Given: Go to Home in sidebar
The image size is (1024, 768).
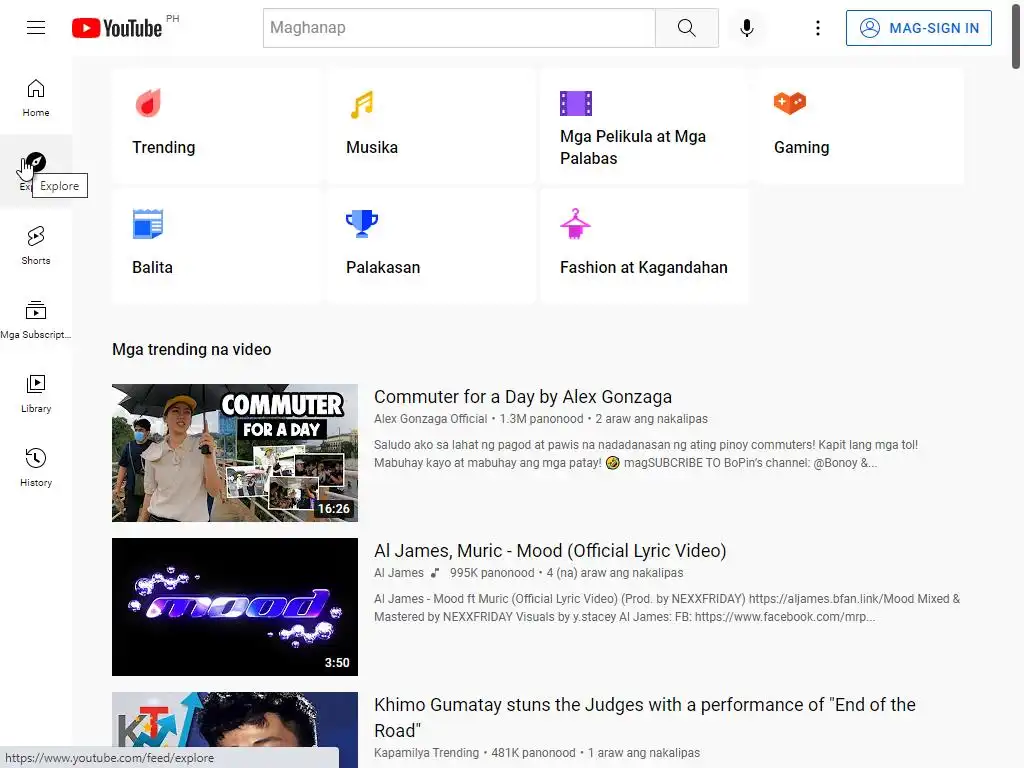Looking at the screenshot, I should pyautogui.click(x=36, y=98).
